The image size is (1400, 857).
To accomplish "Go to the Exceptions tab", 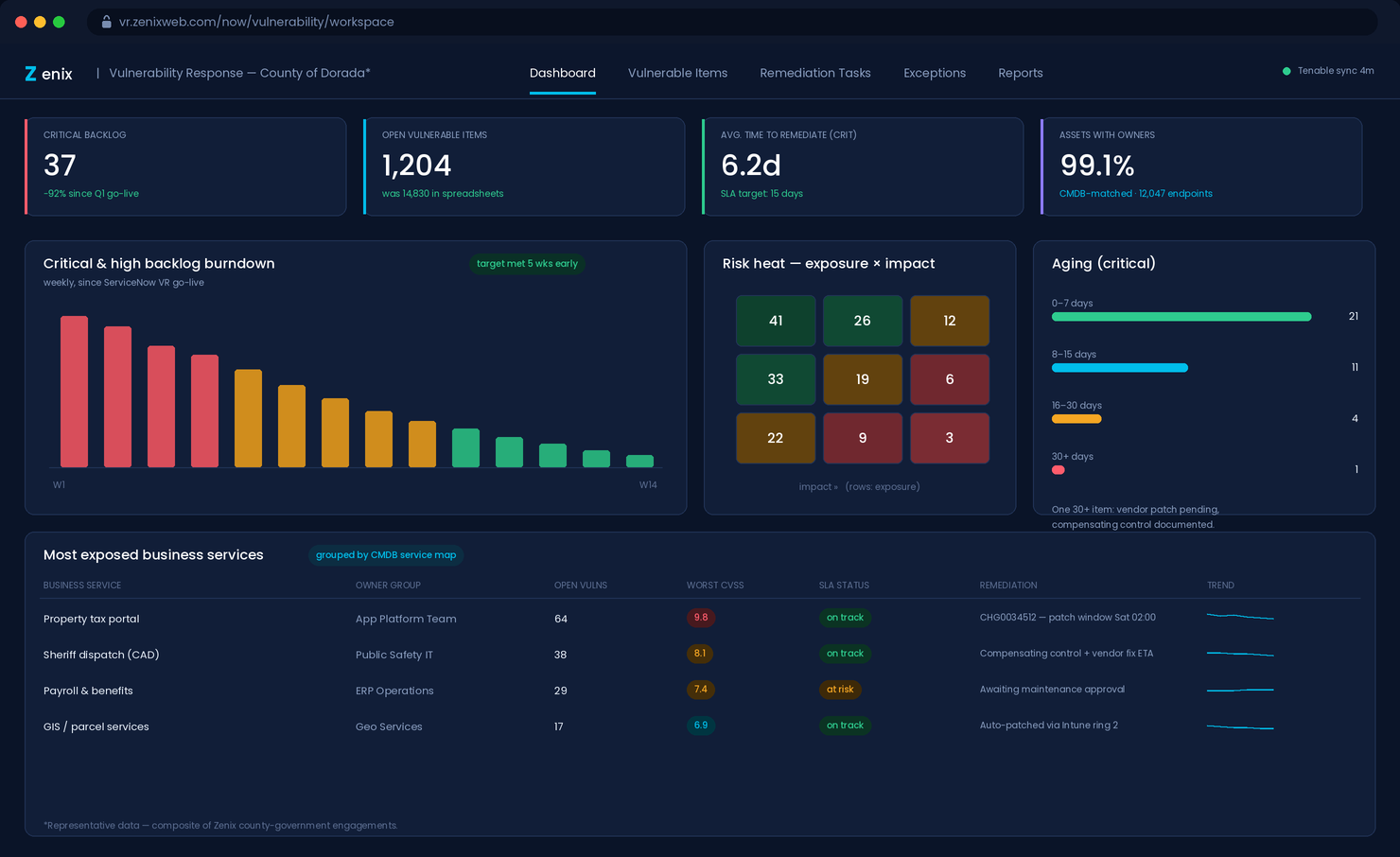I will pos(935,73).
